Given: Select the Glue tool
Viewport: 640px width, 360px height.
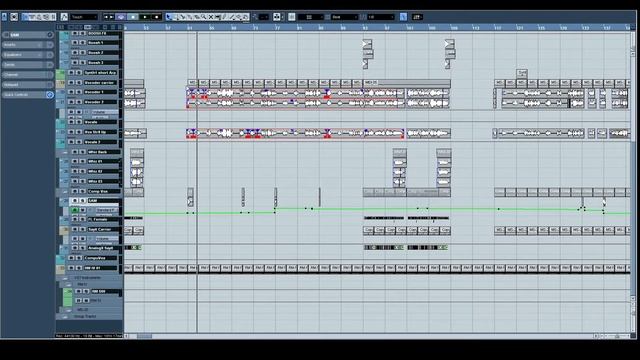Looking at the screenshot, I should (190, 17).
